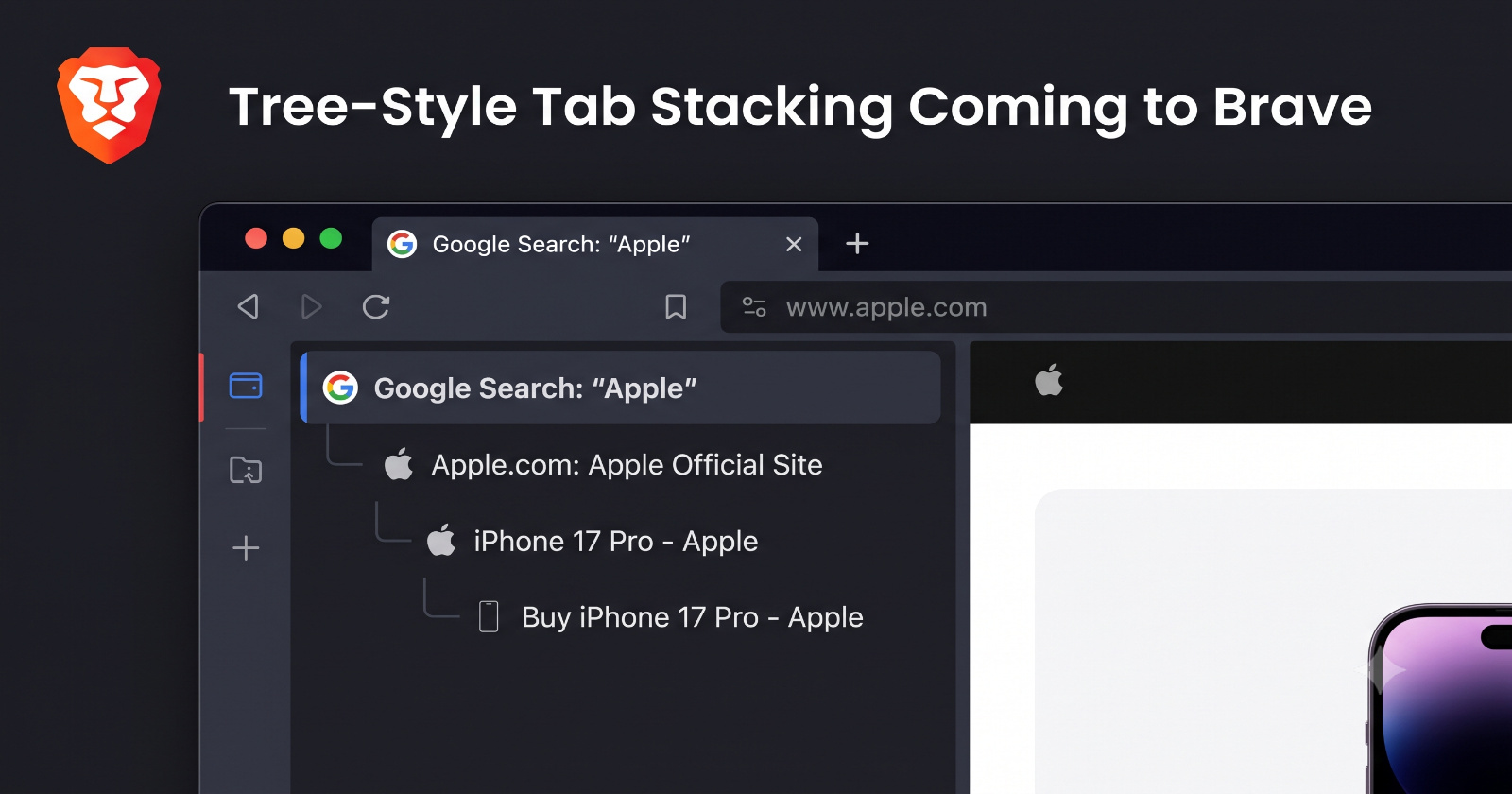Open a new tab with plus button
1512x794 pixels.
[x=857, y=243]
